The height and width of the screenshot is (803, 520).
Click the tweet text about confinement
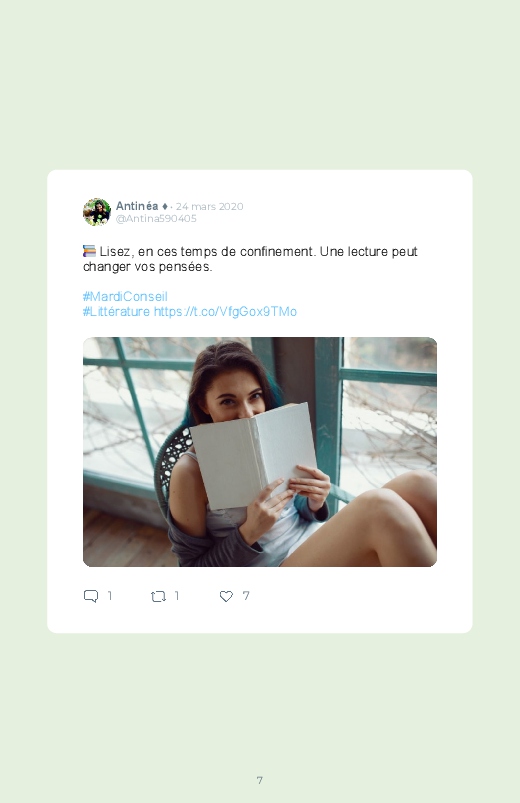[251, 259]
